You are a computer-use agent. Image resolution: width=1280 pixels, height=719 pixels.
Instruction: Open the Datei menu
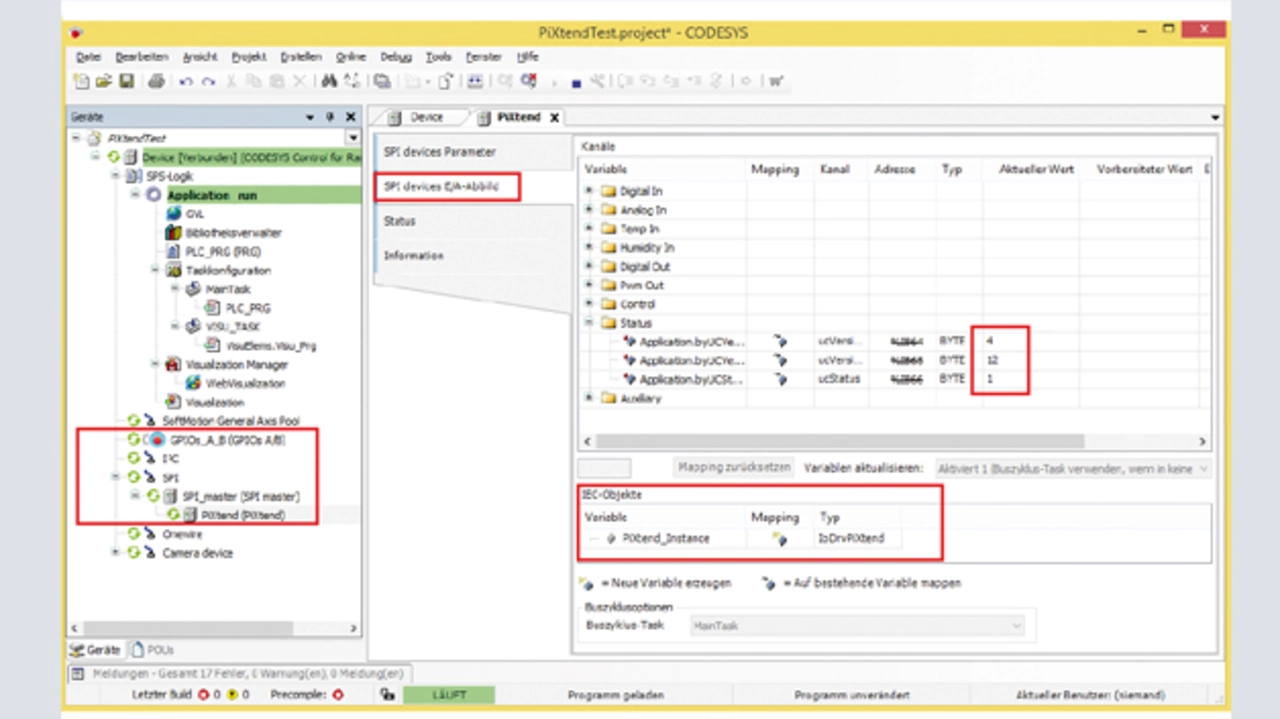[x=88, y=57]
